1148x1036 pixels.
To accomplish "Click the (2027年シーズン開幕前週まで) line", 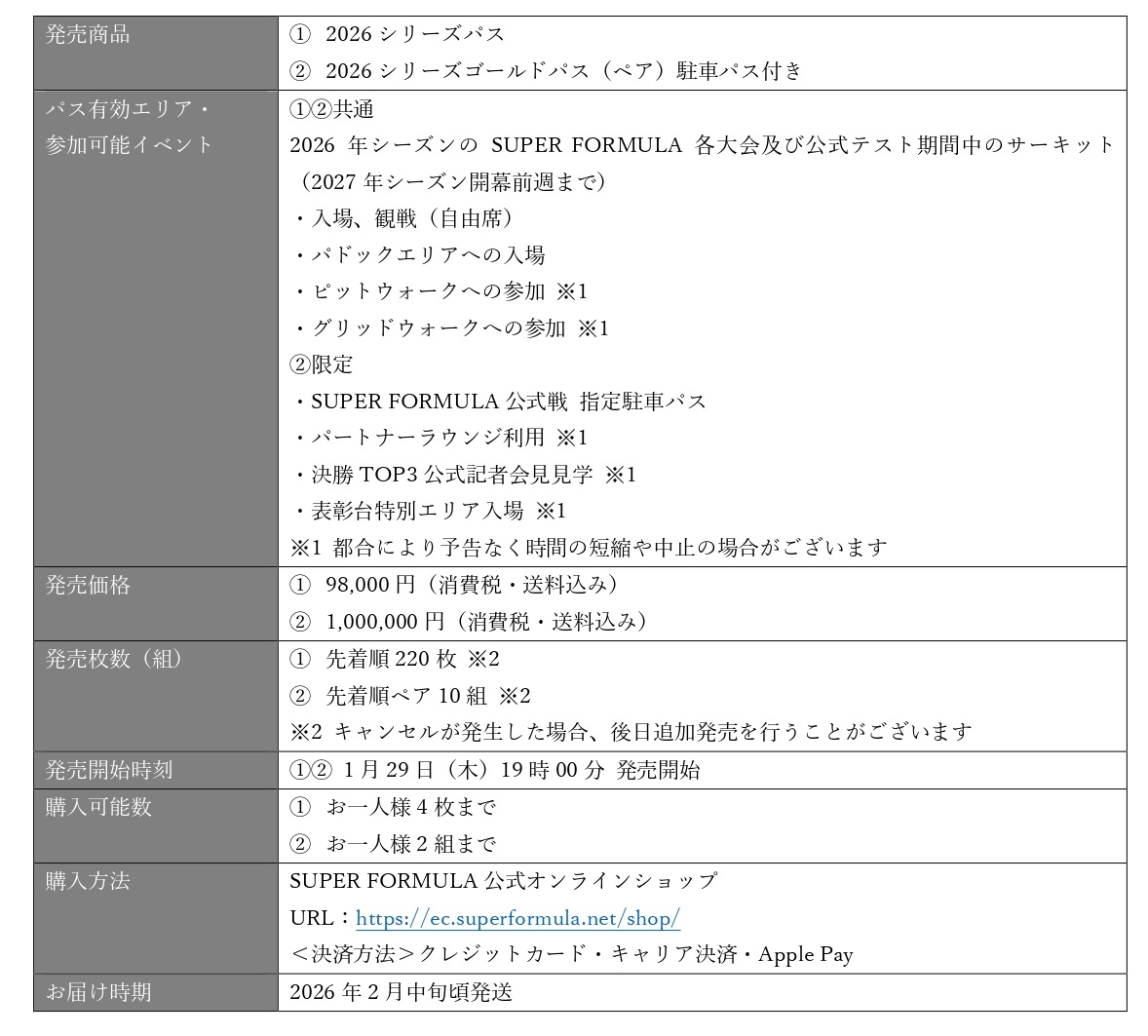I will click(452, 181).
